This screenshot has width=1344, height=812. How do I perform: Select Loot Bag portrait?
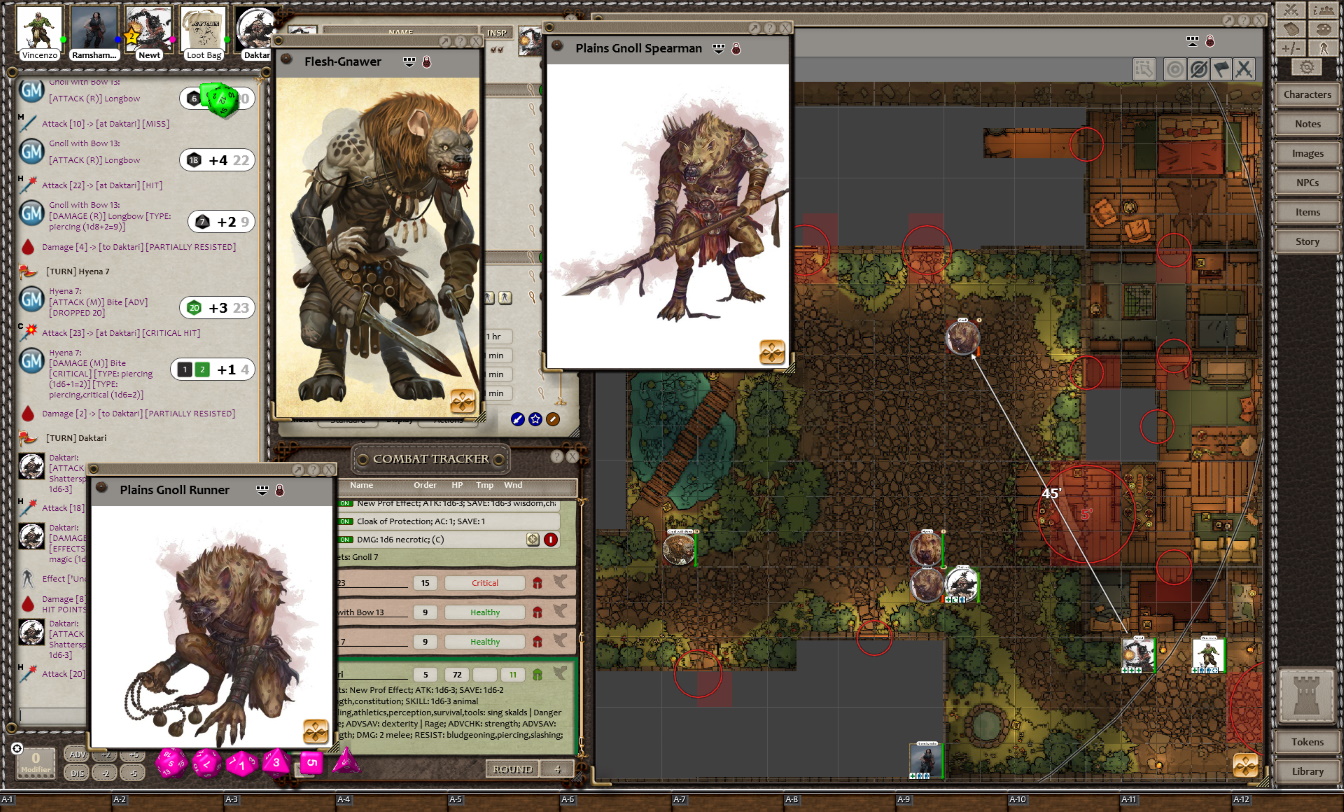[204, 28]
